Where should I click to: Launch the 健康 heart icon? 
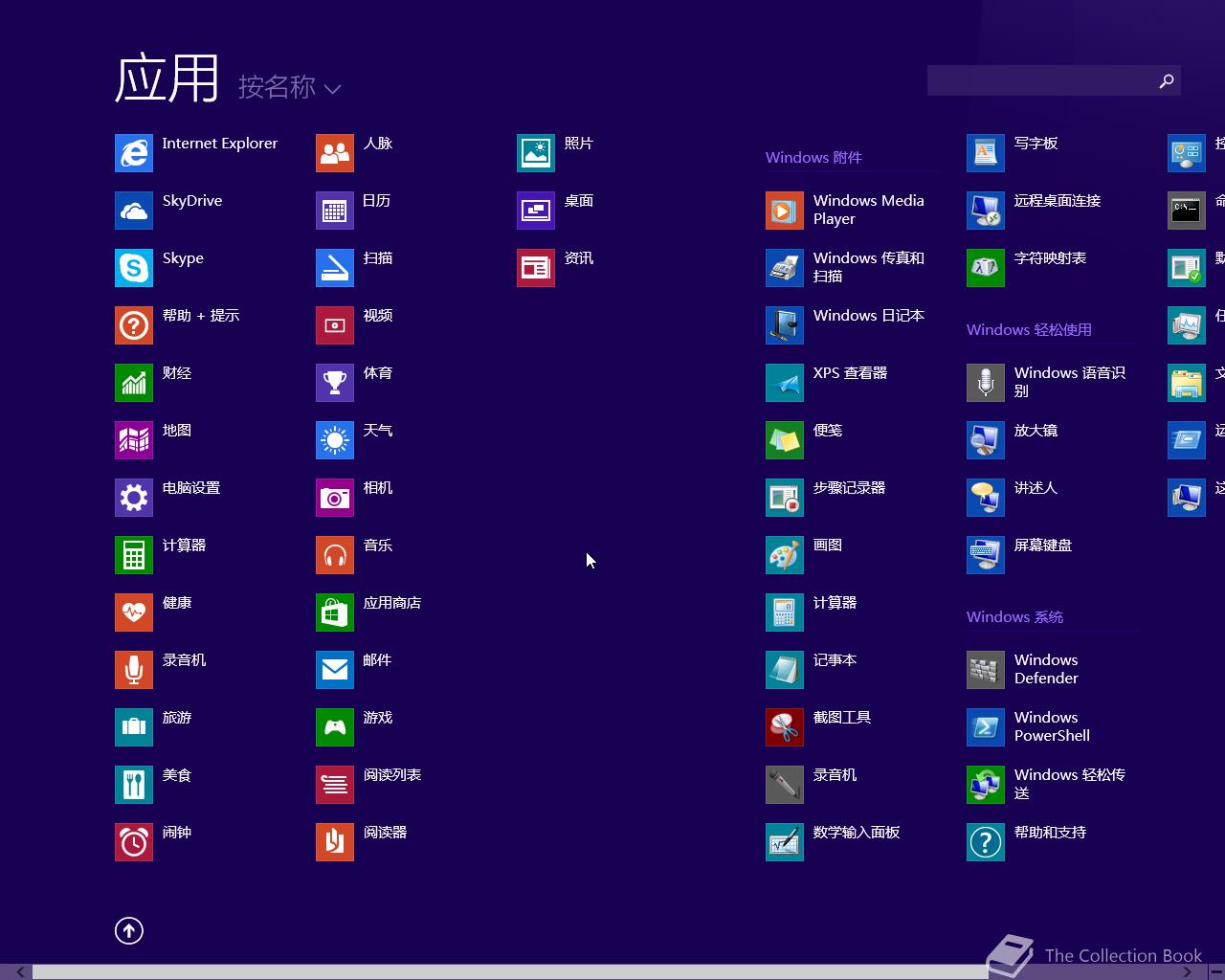(x=134, y=612)
